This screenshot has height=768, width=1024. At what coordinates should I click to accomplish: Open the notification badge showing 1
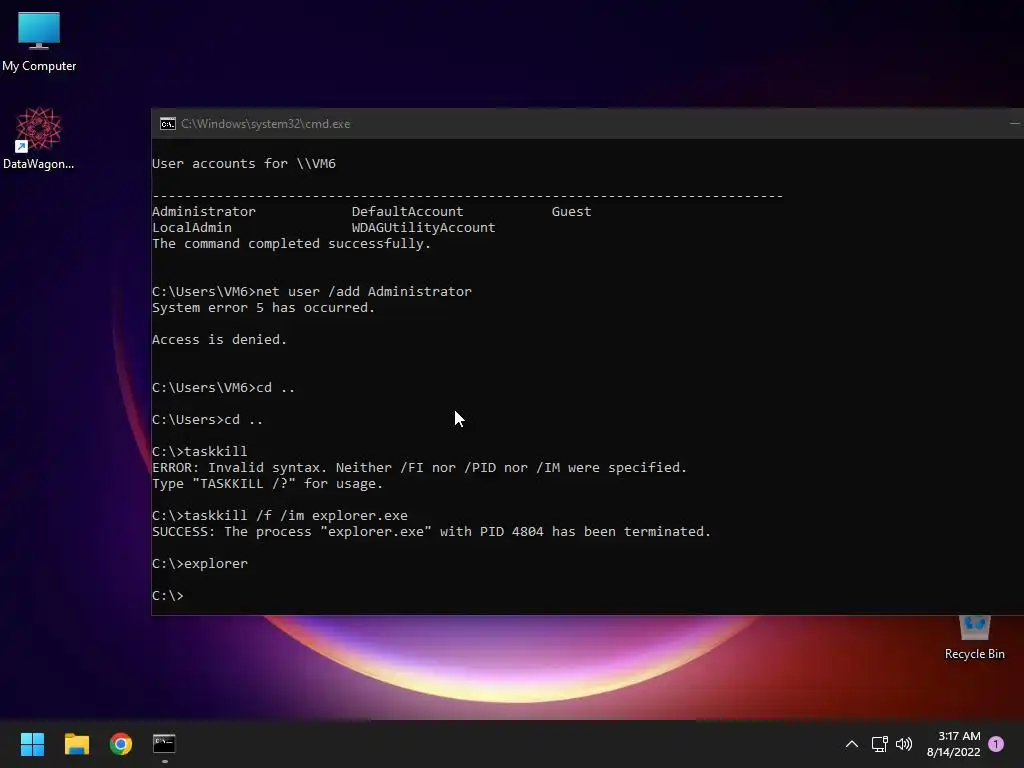(x=996, y=744)
